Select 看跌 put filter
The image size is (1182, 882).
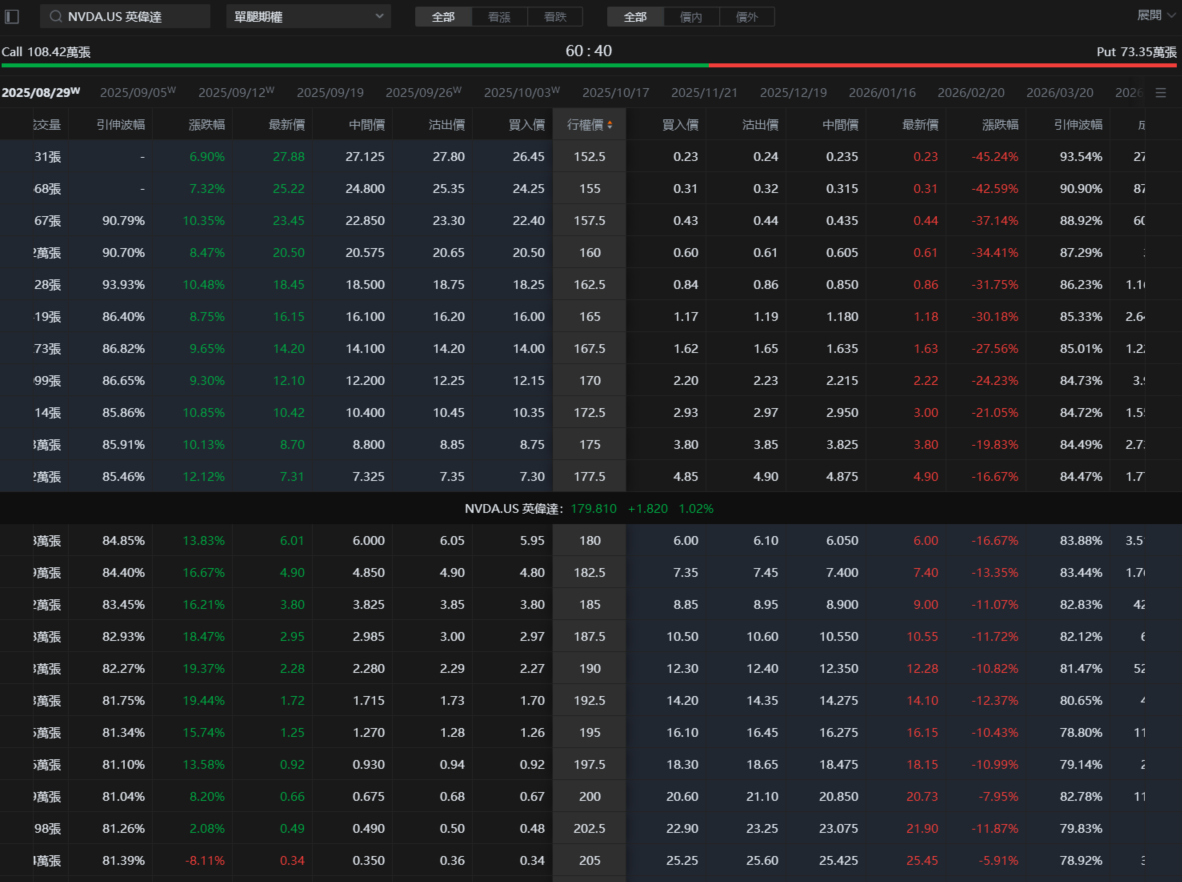(x=554, y=17)
